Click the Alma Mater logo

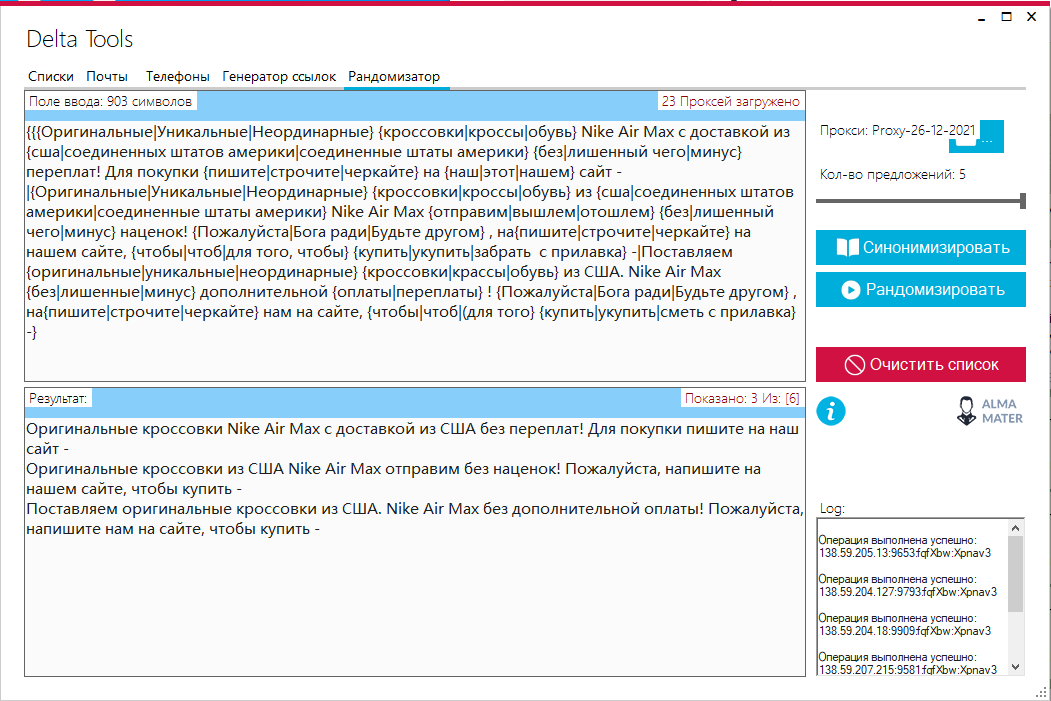[989, 411]
